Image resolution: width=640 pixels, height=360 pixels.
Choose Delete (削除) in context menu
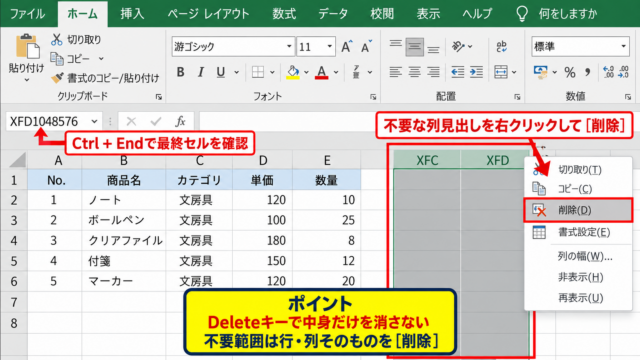pyautogui.click(x=578, y=210)
